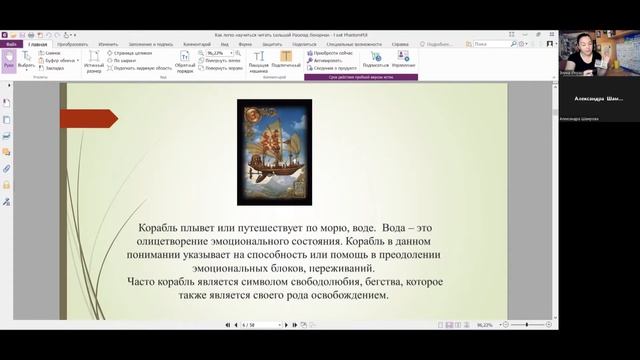Screen dimensions: 640x360
Task: Open the File (Файл) tab
Action: tap(11, 44)
